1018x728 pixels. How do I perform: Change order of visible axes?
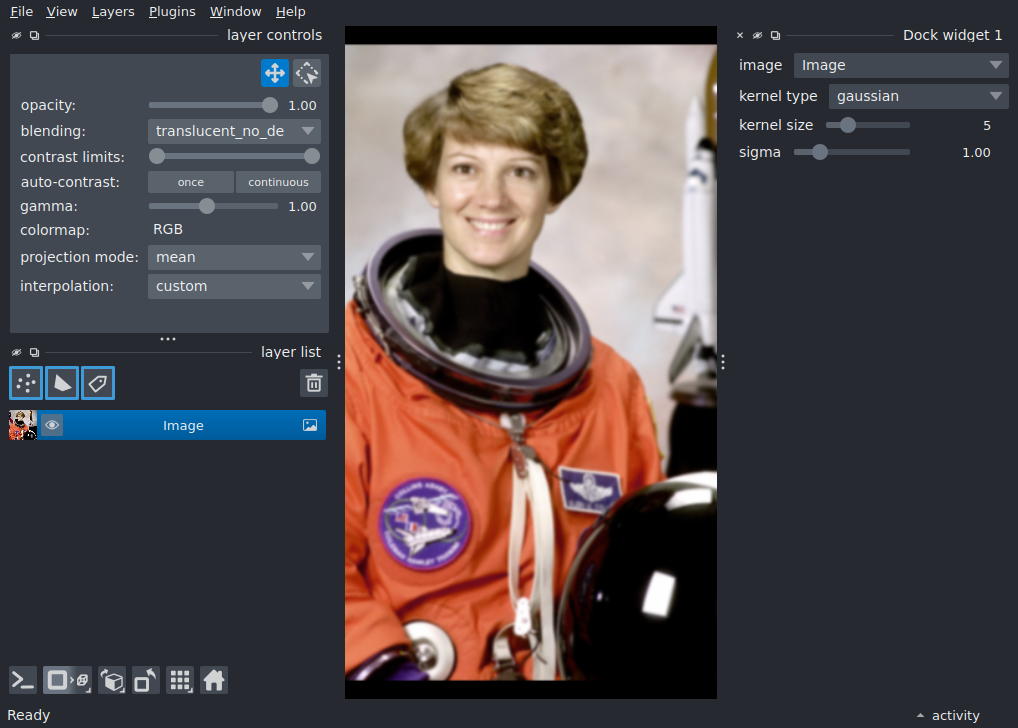(x=112, y=681)
